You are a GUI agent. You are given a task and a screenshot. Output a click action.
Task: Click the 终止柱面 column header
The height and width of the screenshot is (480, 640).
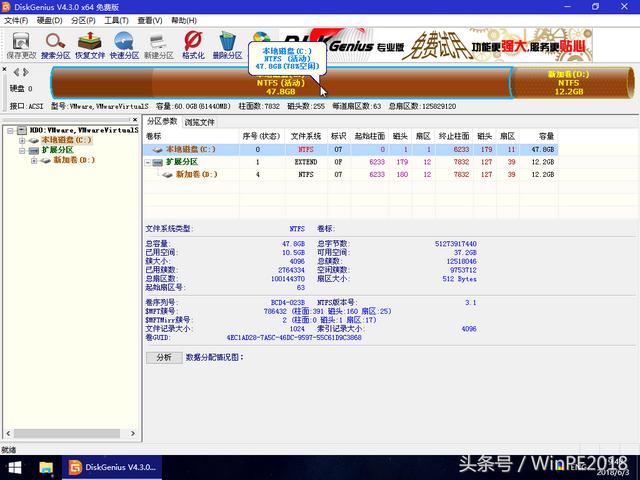pos(454,136)
